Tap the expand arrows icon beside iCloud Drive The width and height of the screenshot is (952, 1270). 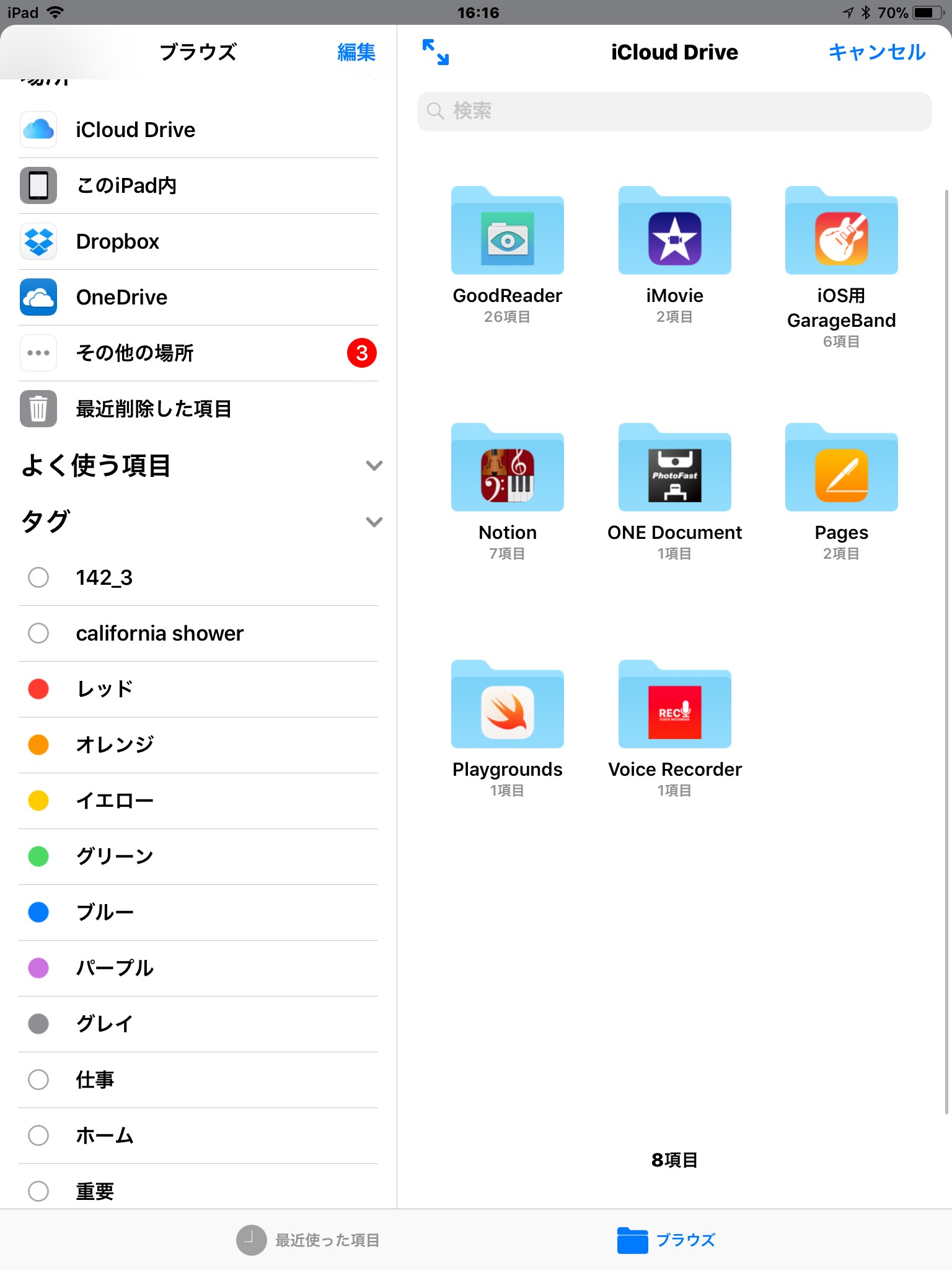435,52
